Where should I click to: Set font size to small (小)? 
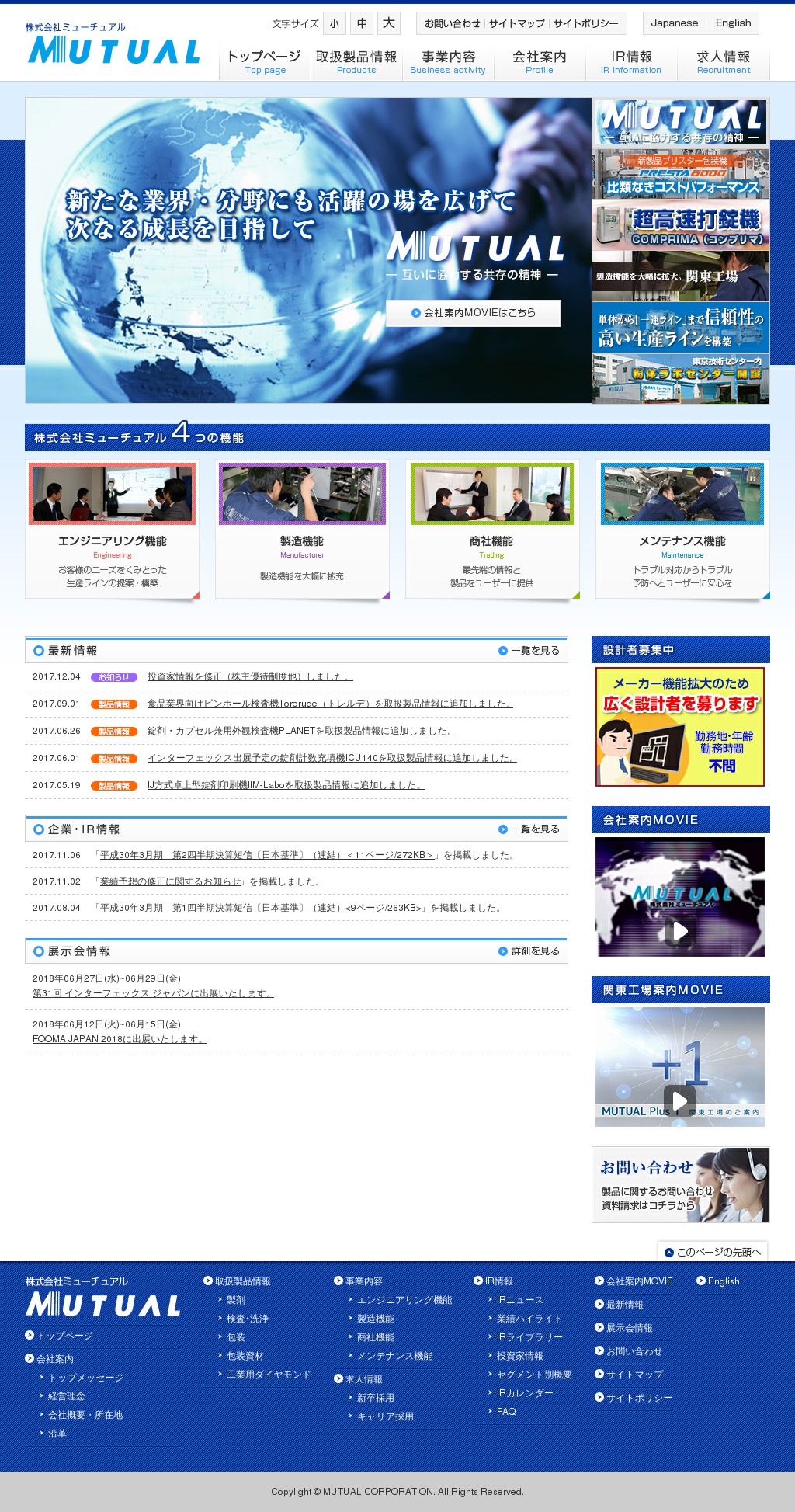(335, 23)
